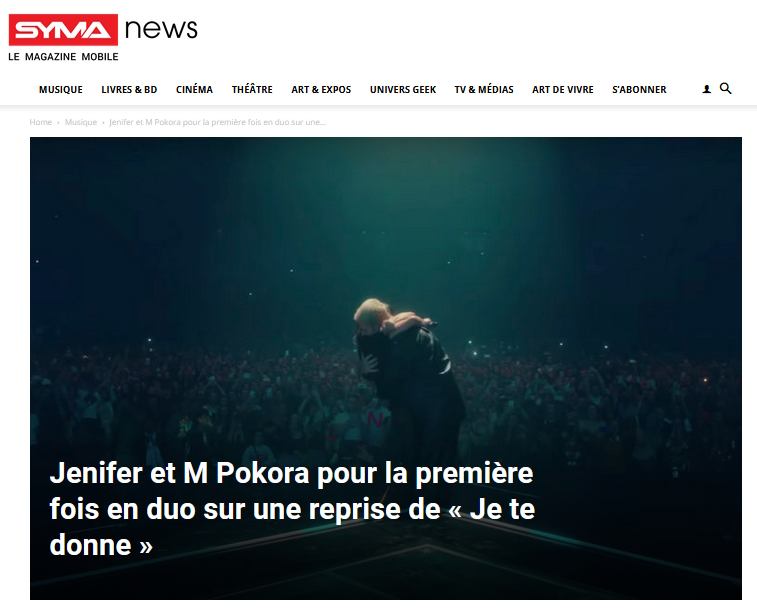
Task: Visit the Univers Geek section
Action: [403, 89]
